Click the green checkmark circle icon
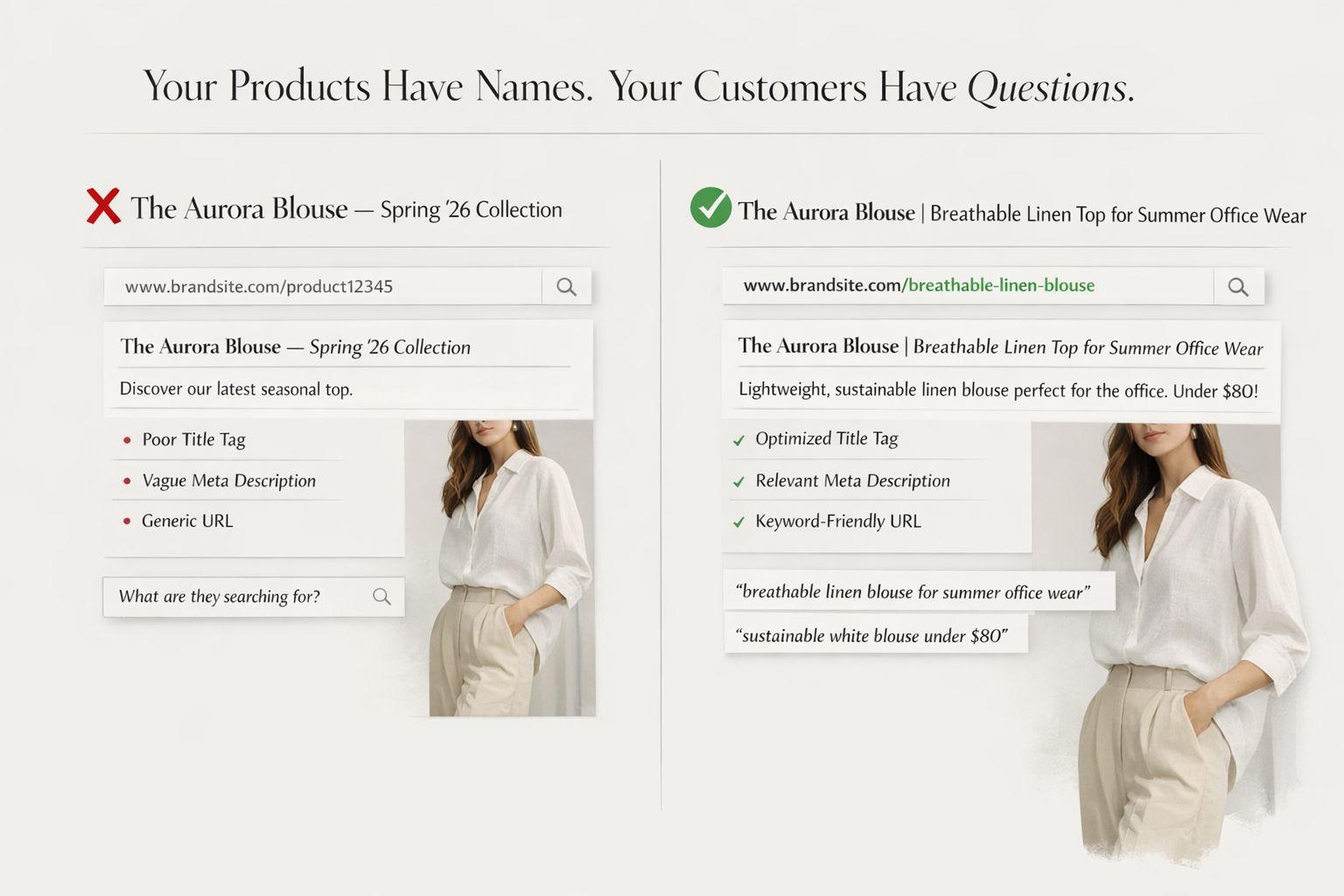The width and height of the screenshot is (1344, 896). [x=710, y=207]
